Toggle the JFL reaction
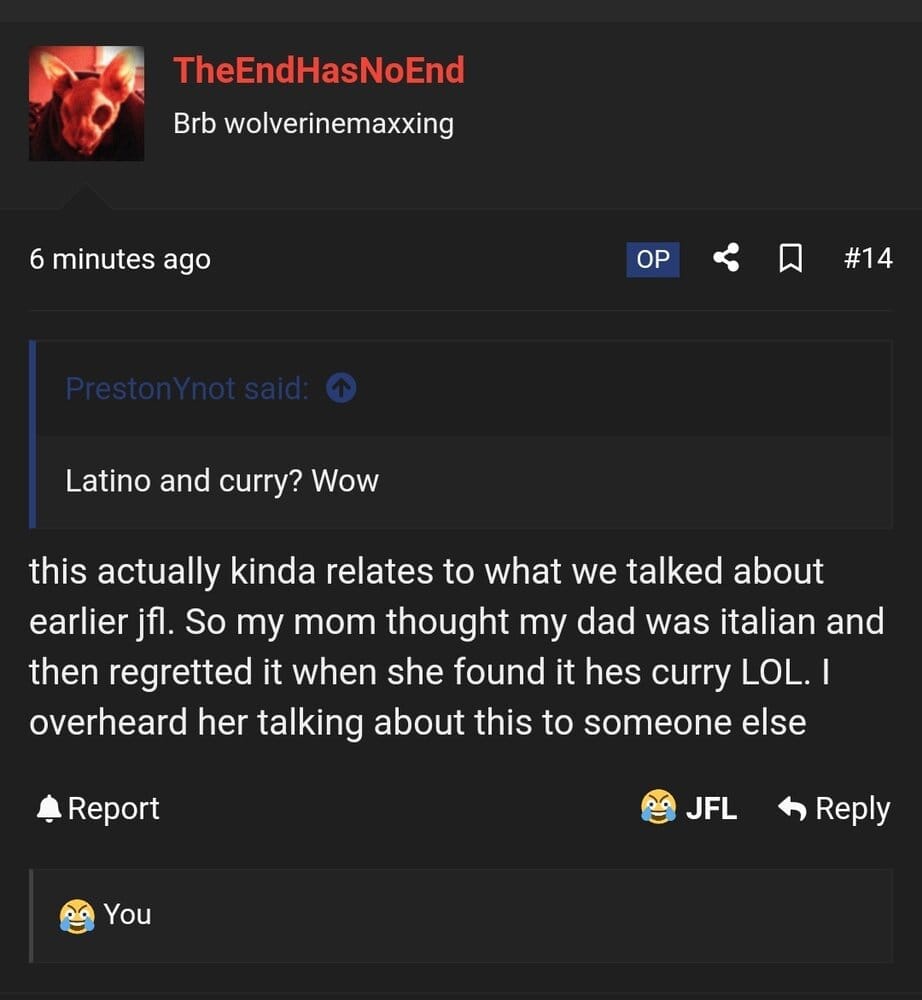This screenshot has height=1000, width=922. 689,807
